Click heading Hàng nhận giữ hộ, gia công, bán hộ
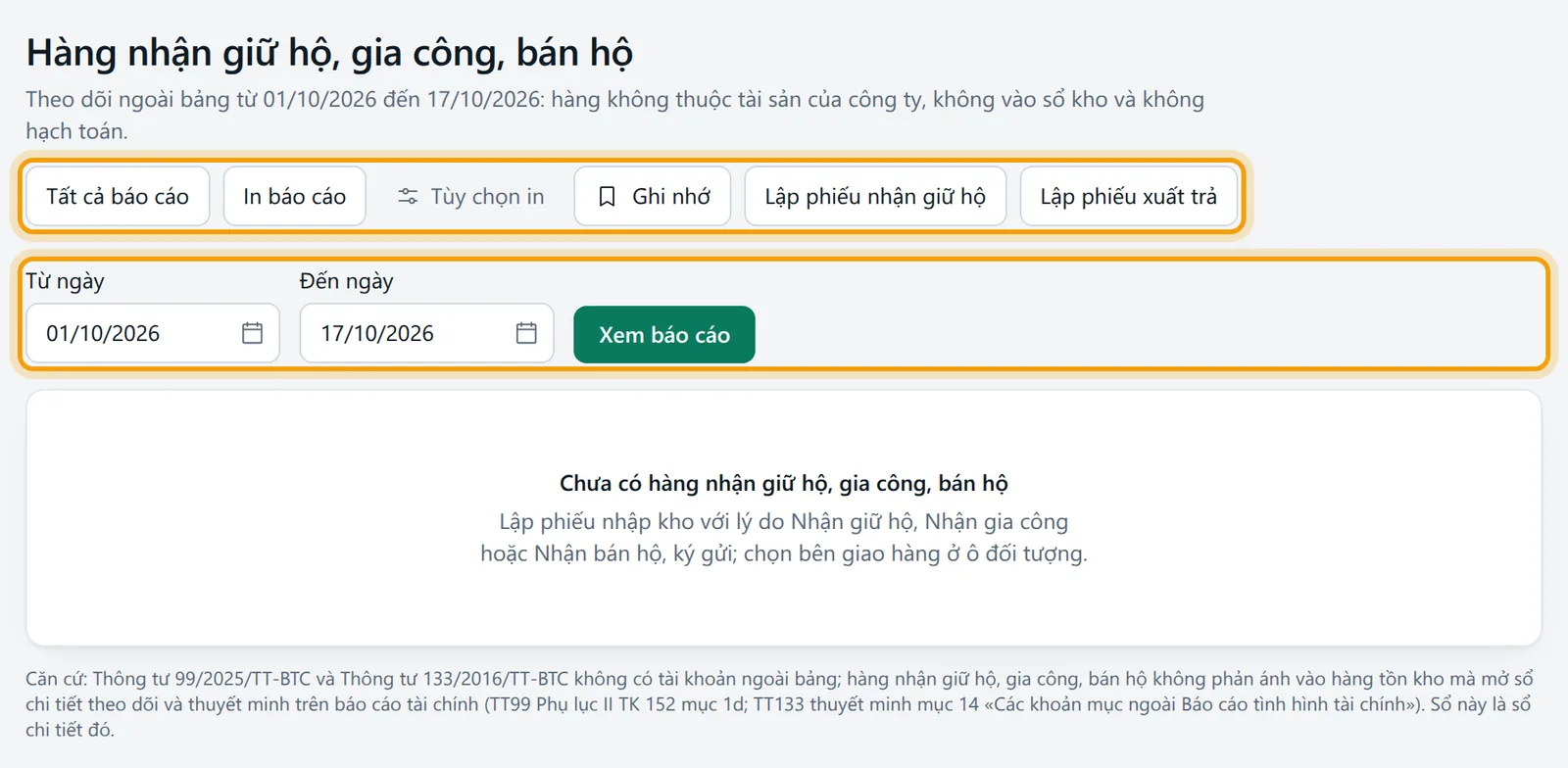Viewport: 1568px width, 768px height. (x=329, y=53)
